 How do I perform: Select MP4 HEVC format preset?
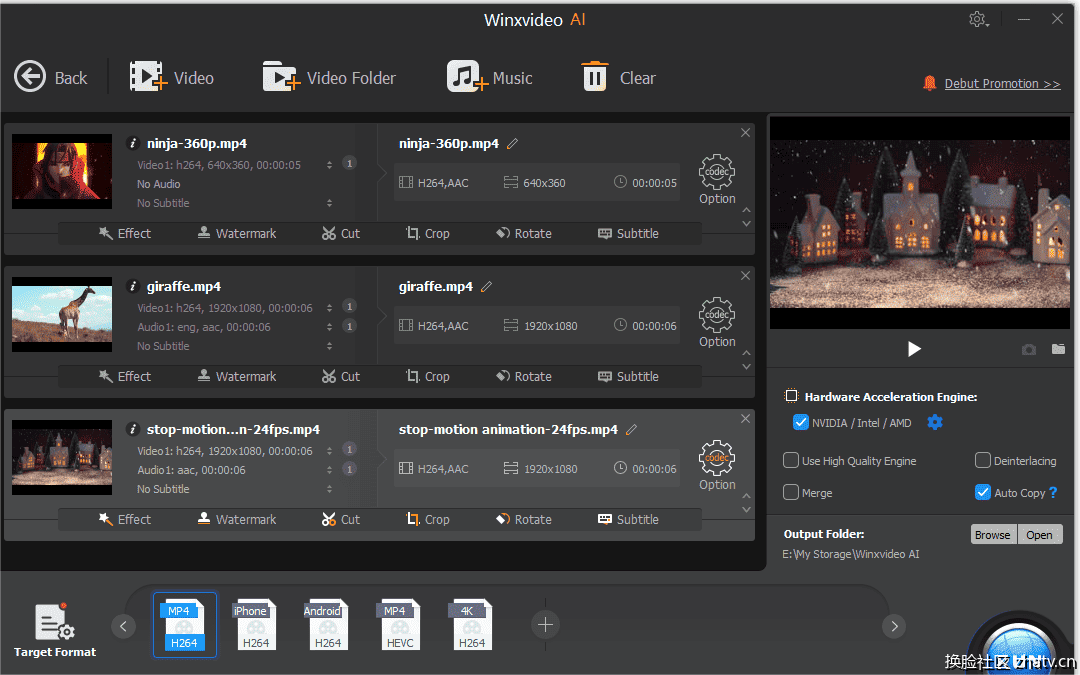[399, 625]
